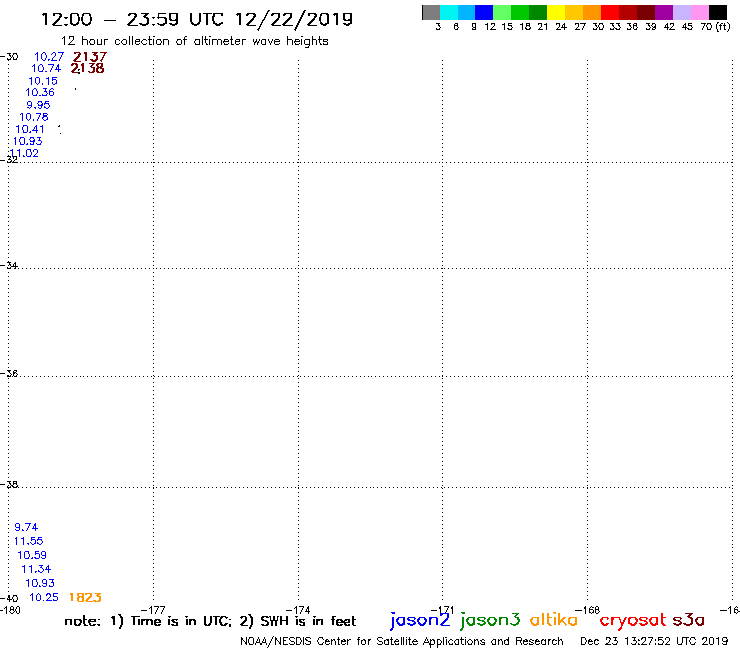This screenshot has width=740, height=650.
Task: Click the 11.34 wave height reading
Action: pyautogui.click(x=36, y=569)
